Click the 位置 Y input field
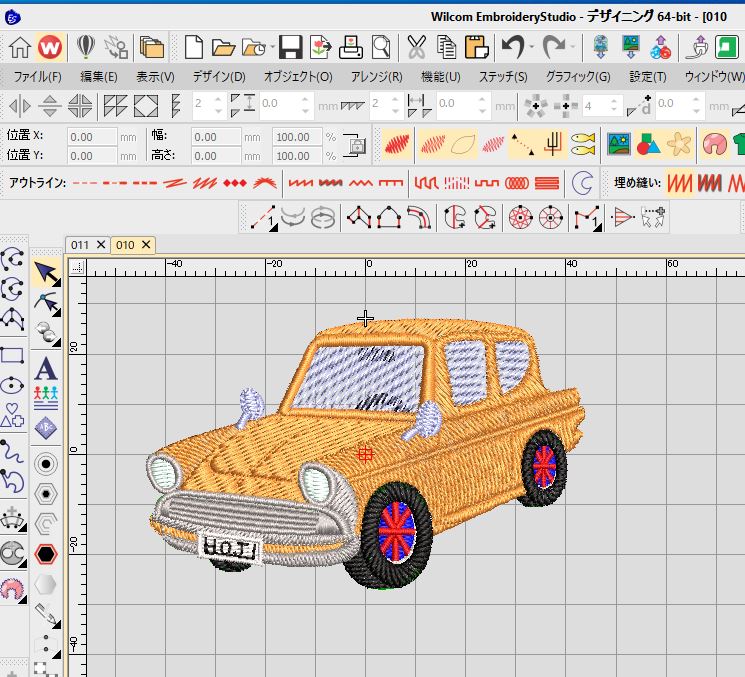 pyautogui.click(x=92, y=156)
